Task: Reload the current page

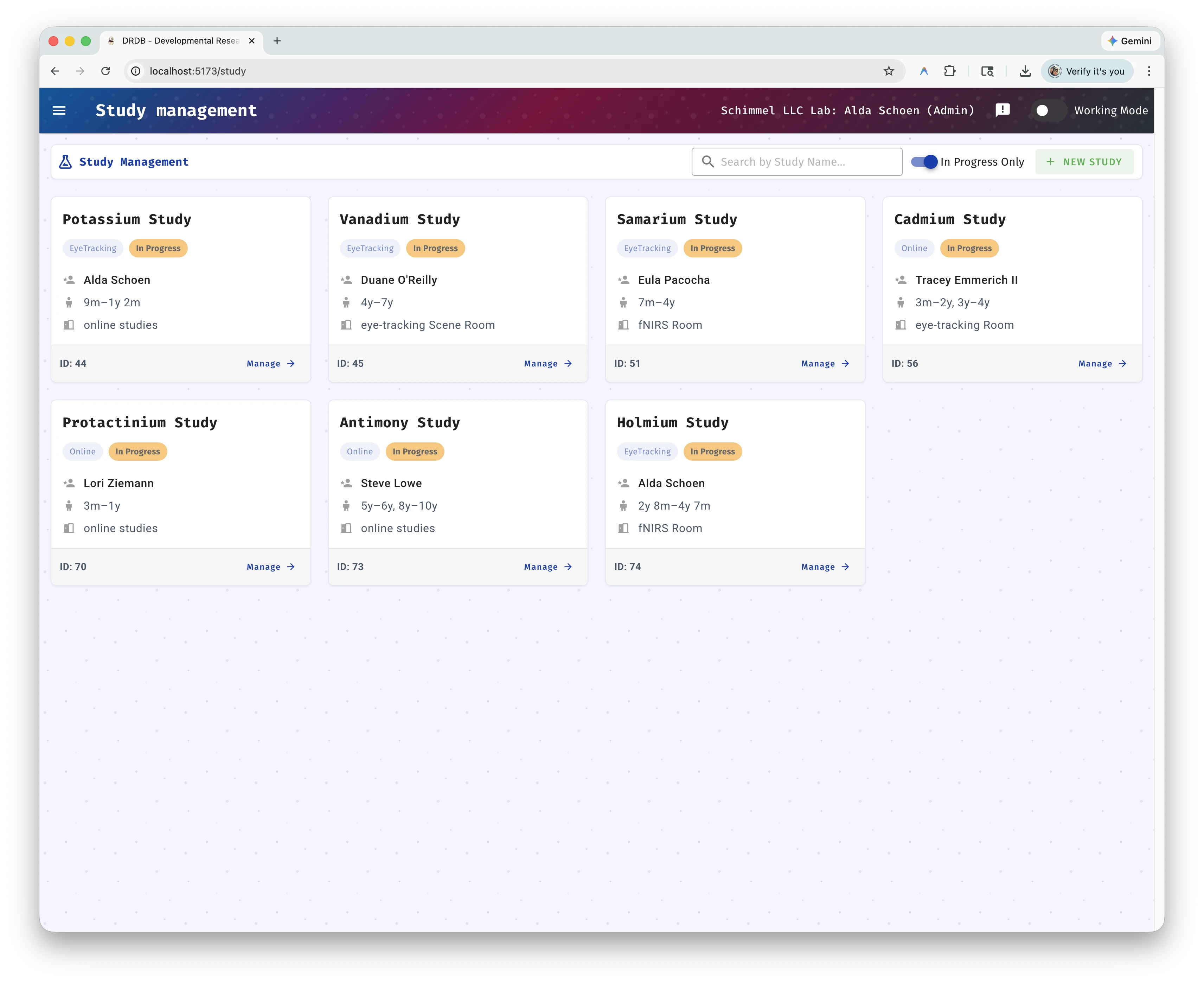Action: point(105,71)
